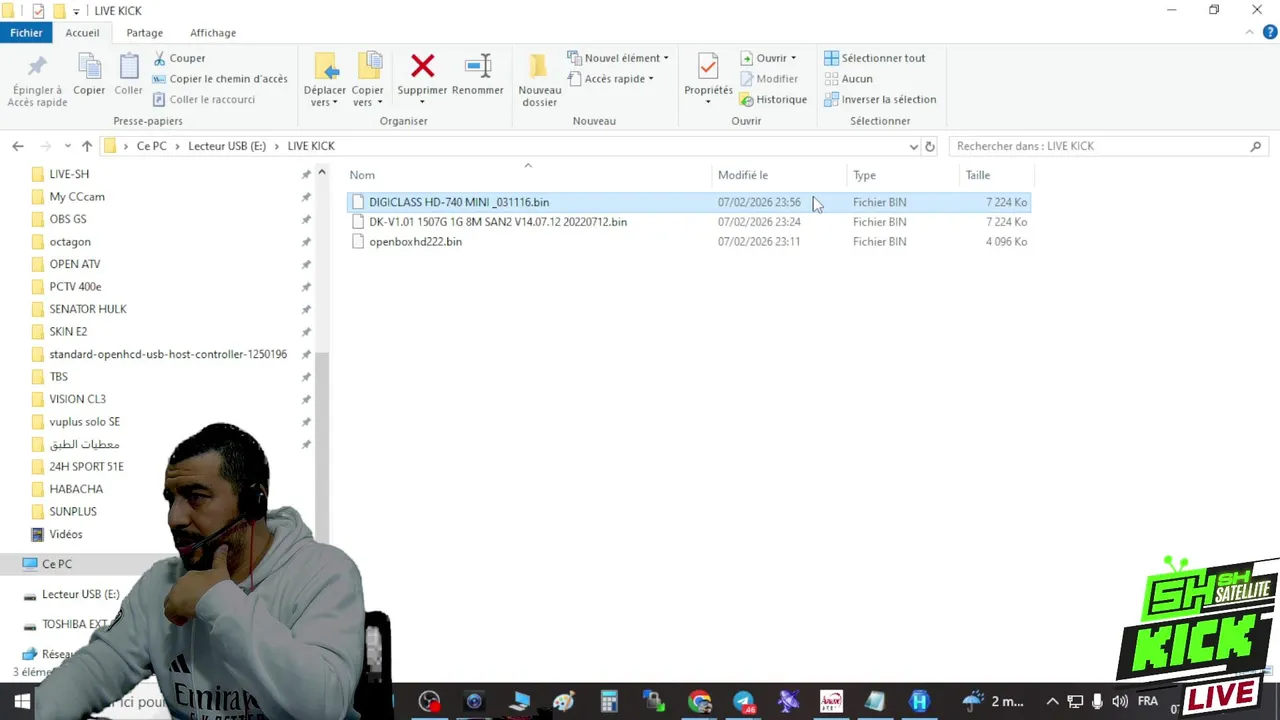Screen dimensions: 1280x720
Task: Open SKIN E2 folder in sidebar
Action: pos(68,332)
